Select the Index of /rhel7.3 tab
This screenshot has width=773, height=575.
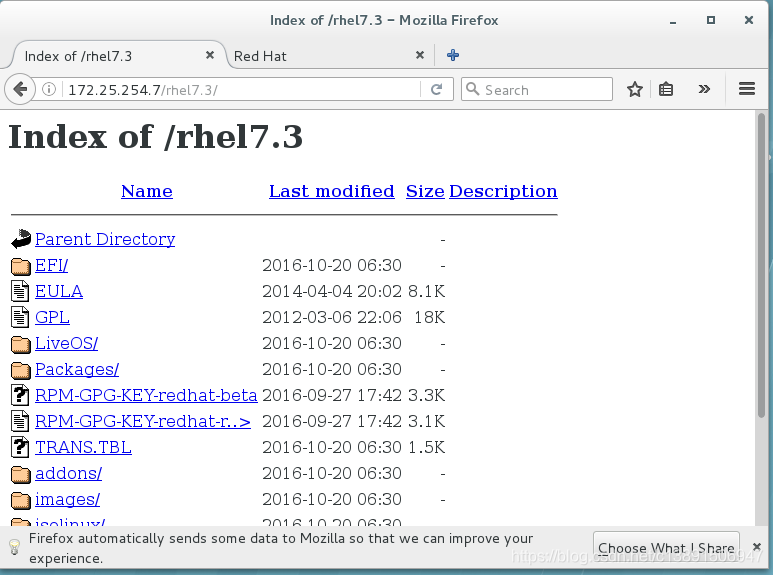point(116,56)
